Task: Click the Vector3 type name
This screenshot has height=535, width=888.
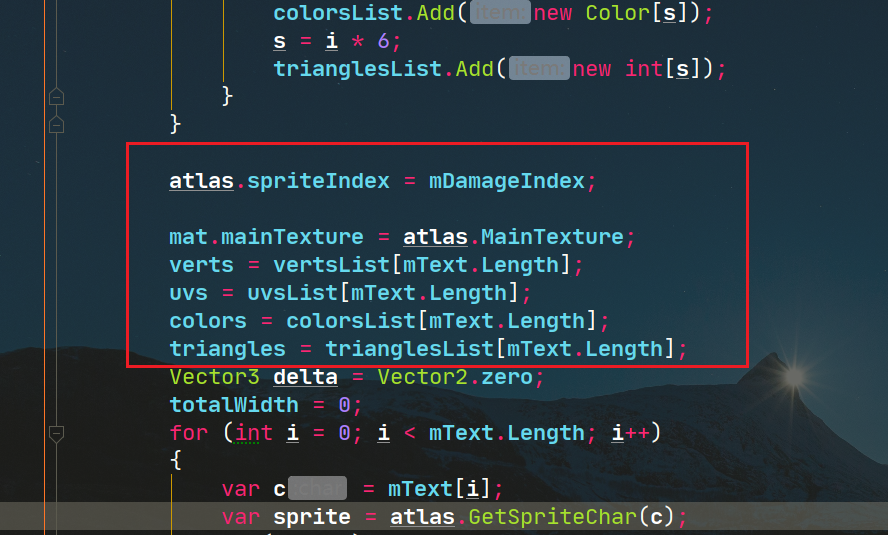Action: pyautogui.click(x=215, y=377)
